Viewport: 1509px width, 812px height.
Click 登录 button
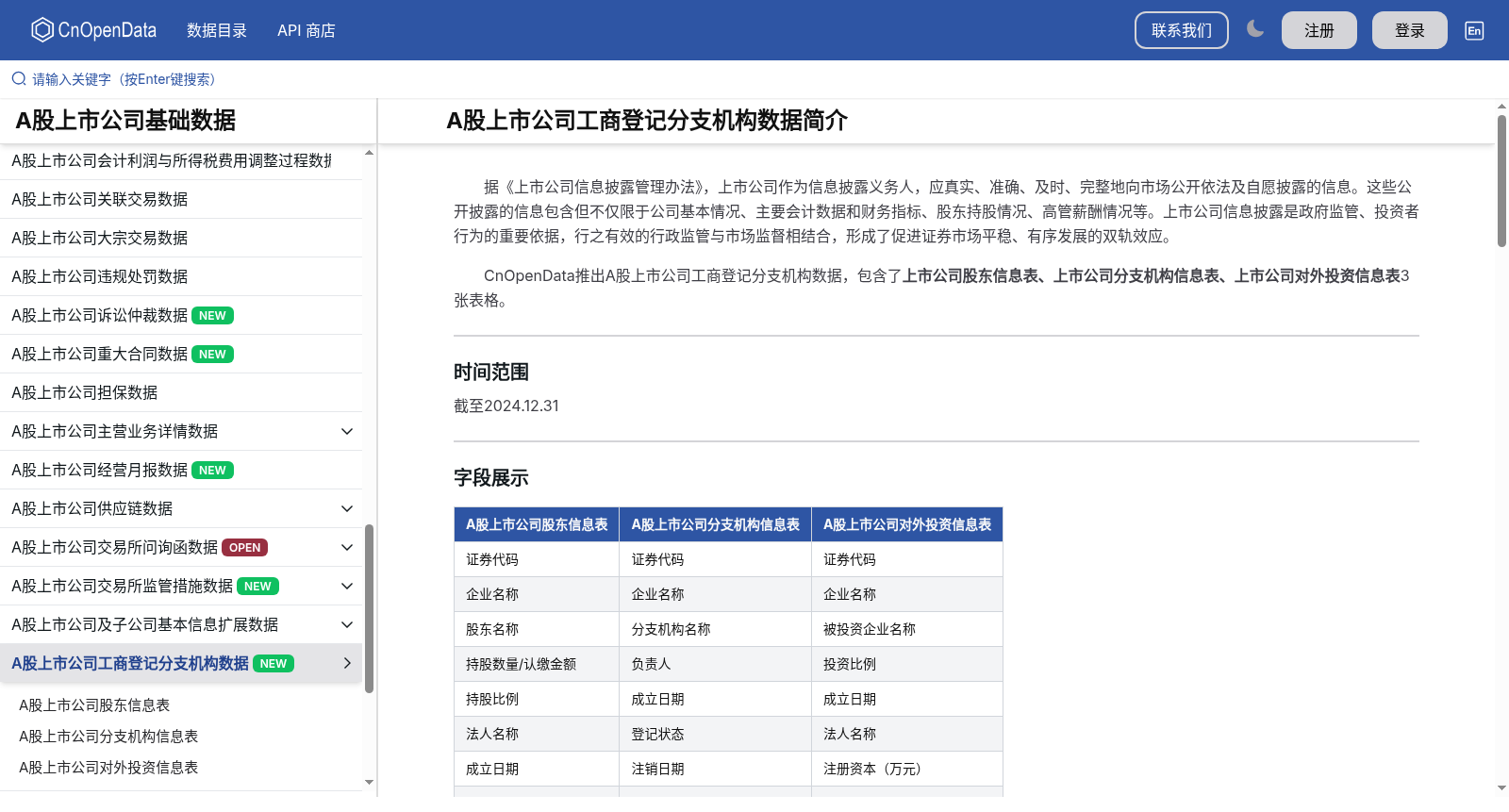[1410, 30]
